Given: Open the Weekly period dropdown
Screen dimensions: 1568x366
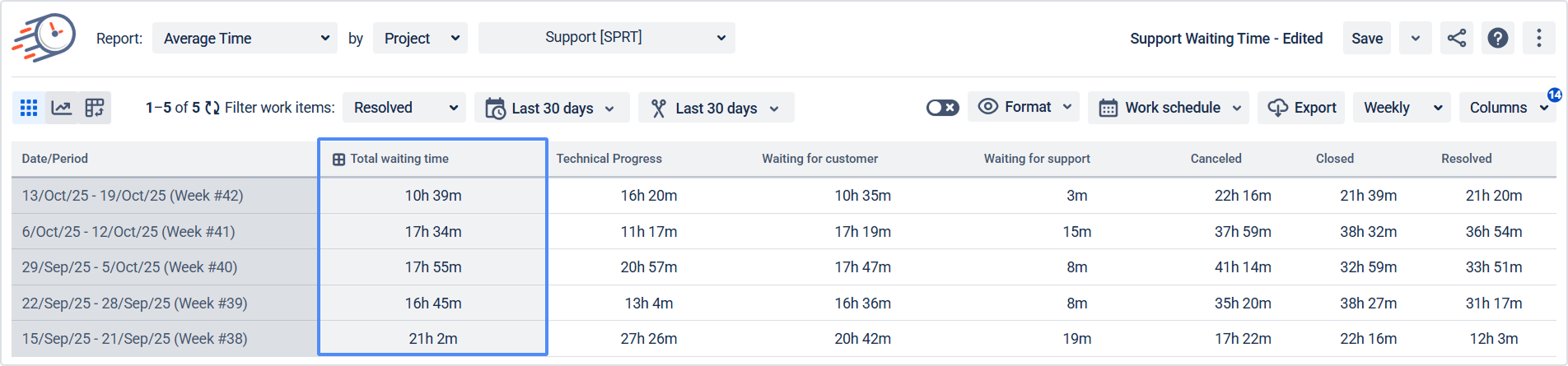Looking at the screenshot, I should [1402, 108].
